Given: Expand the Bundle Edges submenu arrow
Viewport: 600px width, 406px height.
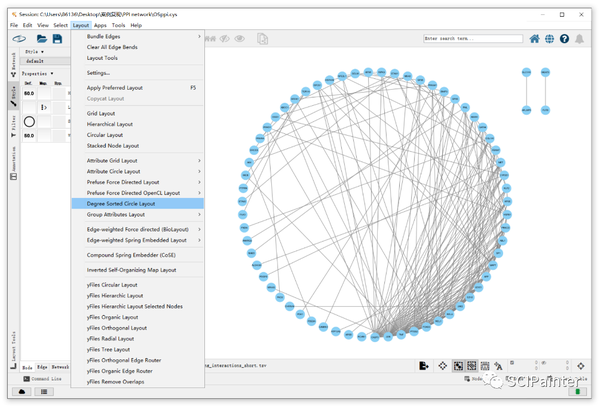Looking at the screenshot, I should click(x=199, y=36).
